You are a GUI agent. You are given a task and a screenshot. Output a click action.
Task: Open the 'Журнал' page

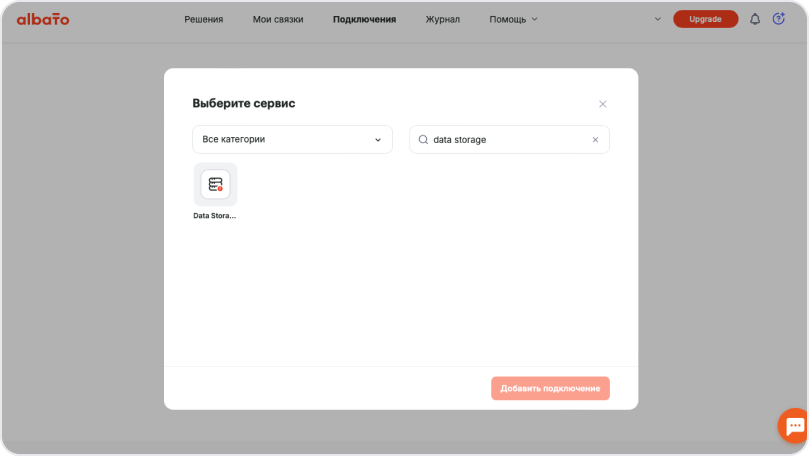click(x=442, y=19)
